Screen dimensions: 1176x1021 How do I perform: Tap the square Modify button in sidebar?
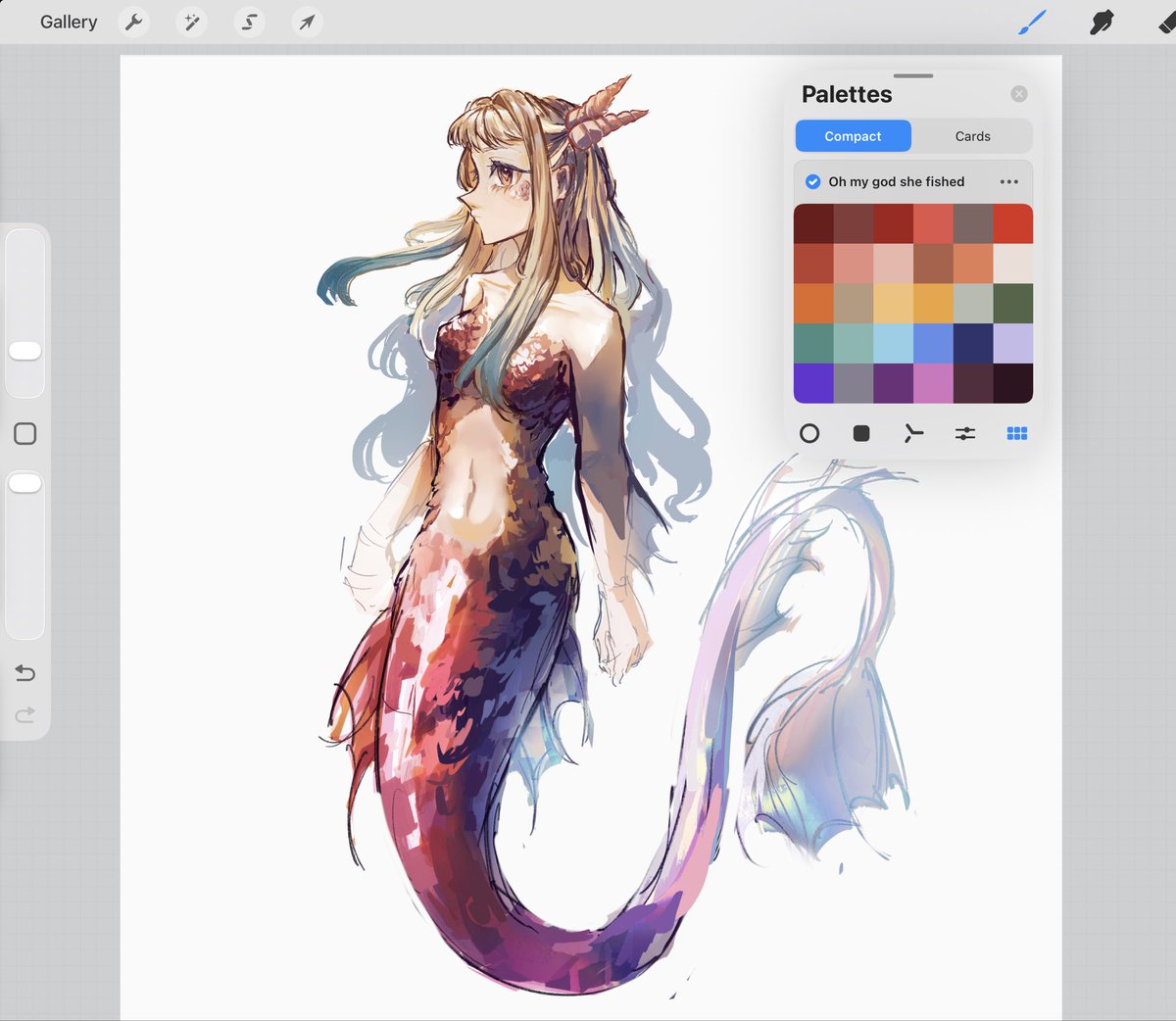(25, 434)
